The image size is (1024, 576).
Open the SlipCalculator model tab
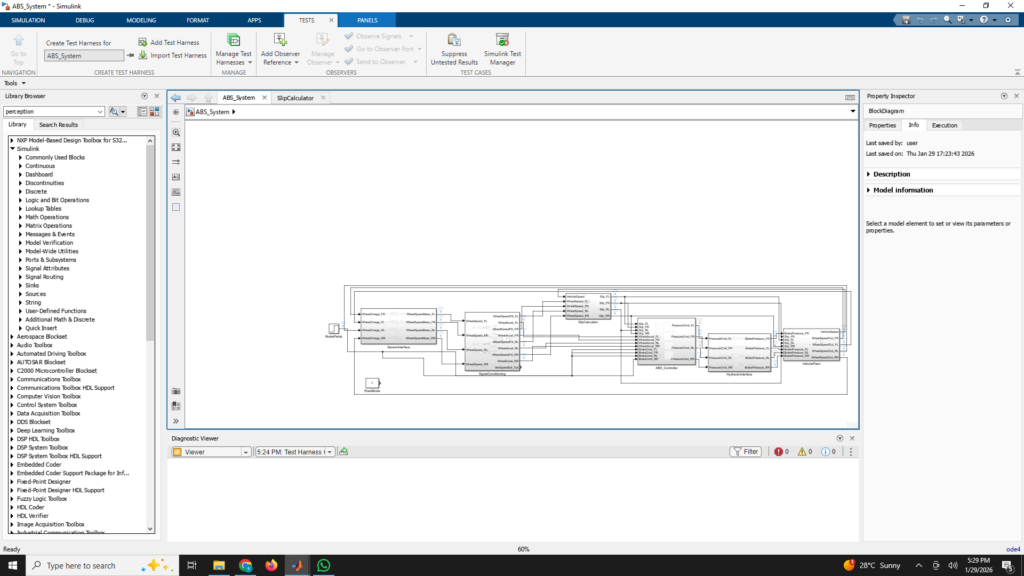[x=295, y=98]
